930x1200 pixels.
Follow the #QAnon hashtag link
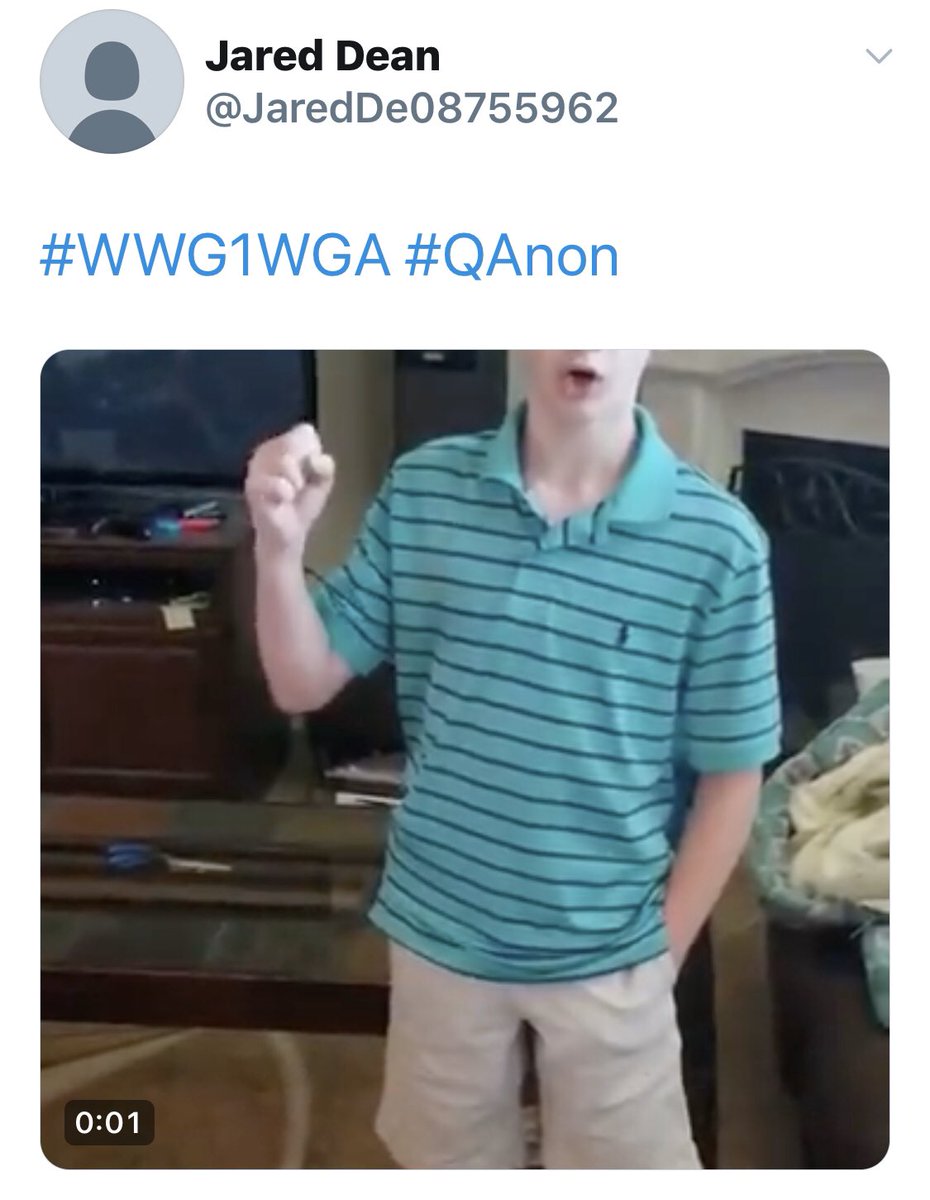pos(512,258)
